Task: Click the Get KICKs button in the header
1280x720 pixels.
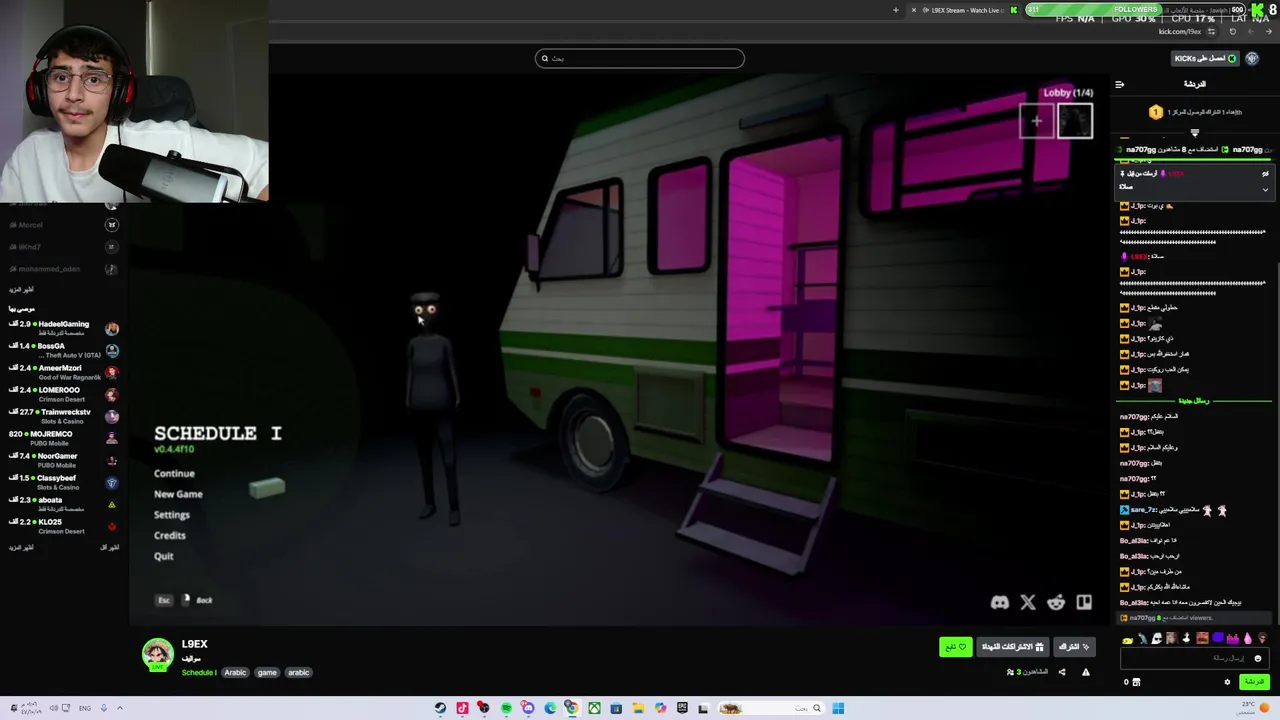Action: coord(1205,58)
